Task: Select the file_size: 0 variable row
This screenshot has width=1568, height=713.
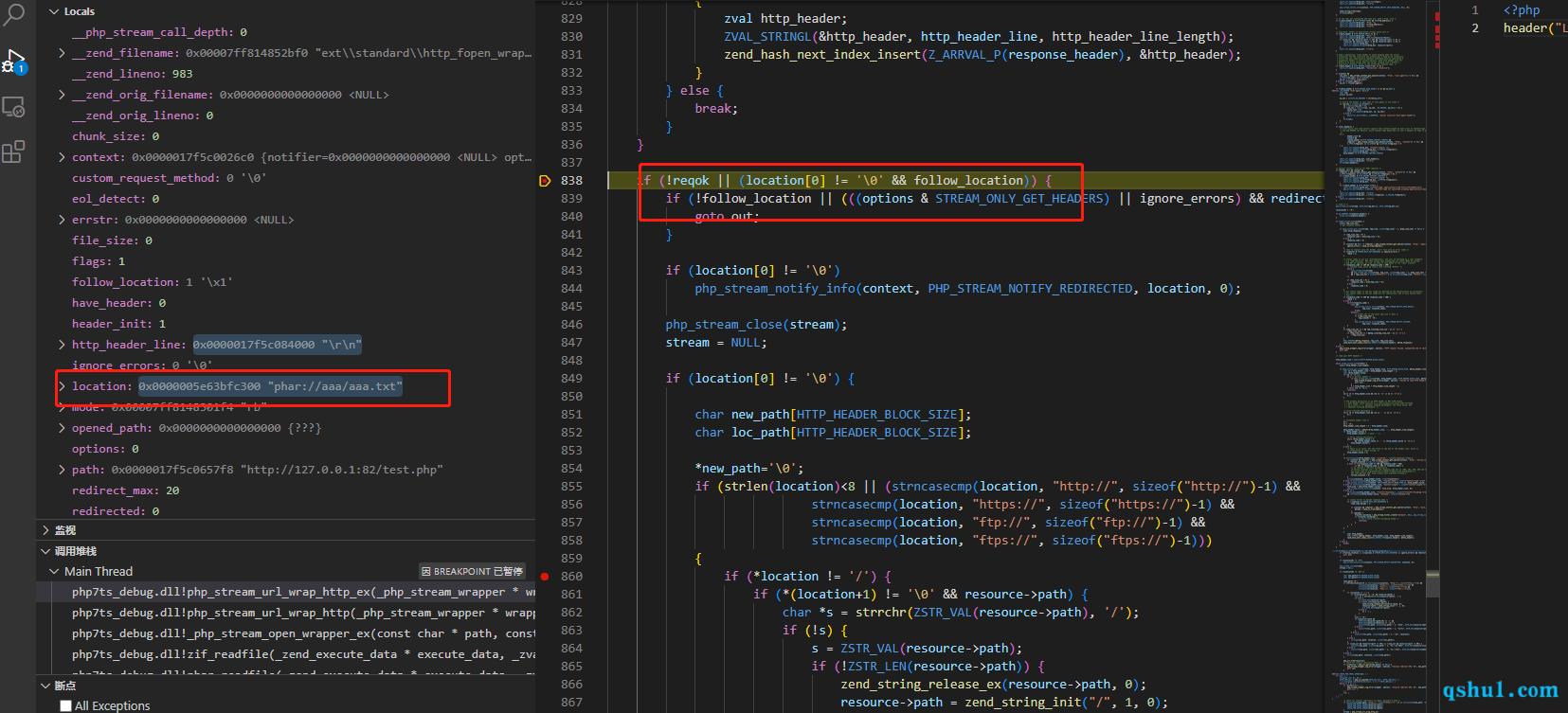Action: (x=285, y=241)
